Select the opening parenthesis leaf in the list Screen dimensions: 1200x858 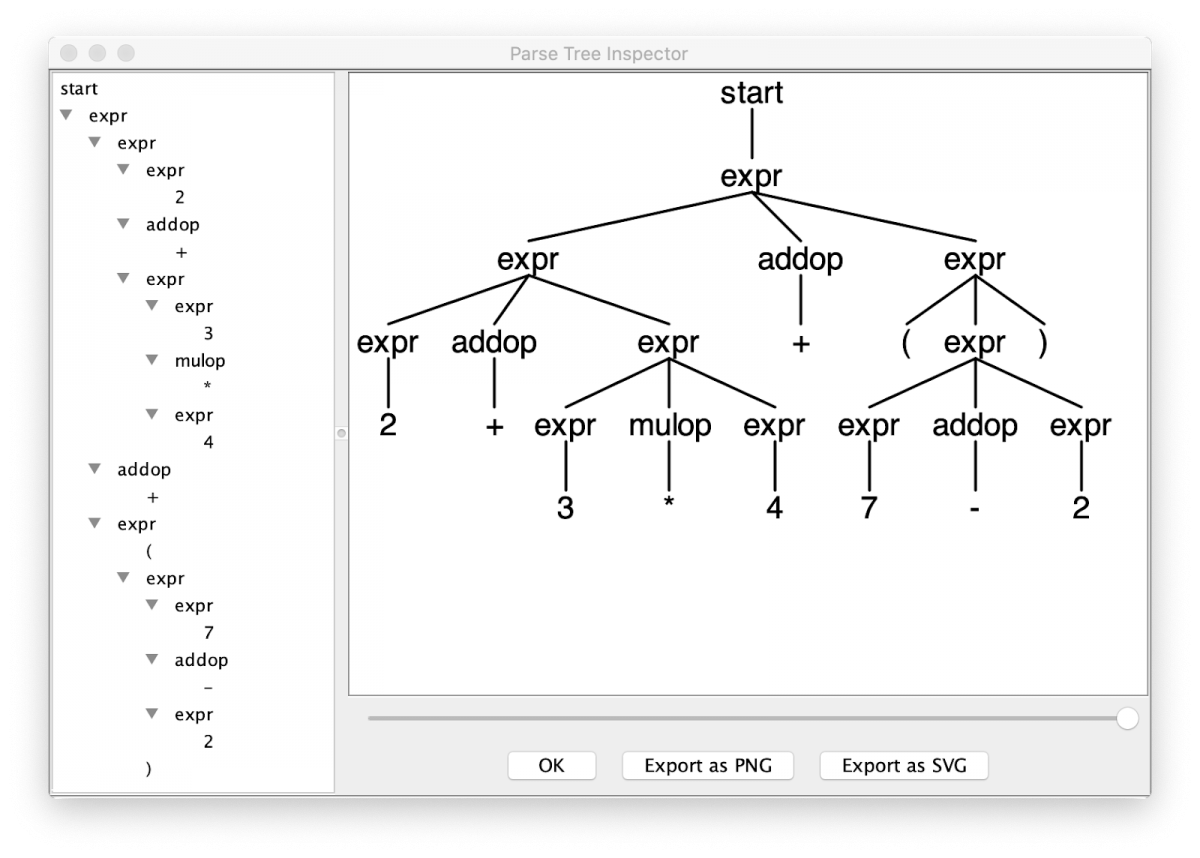(149, 551)
